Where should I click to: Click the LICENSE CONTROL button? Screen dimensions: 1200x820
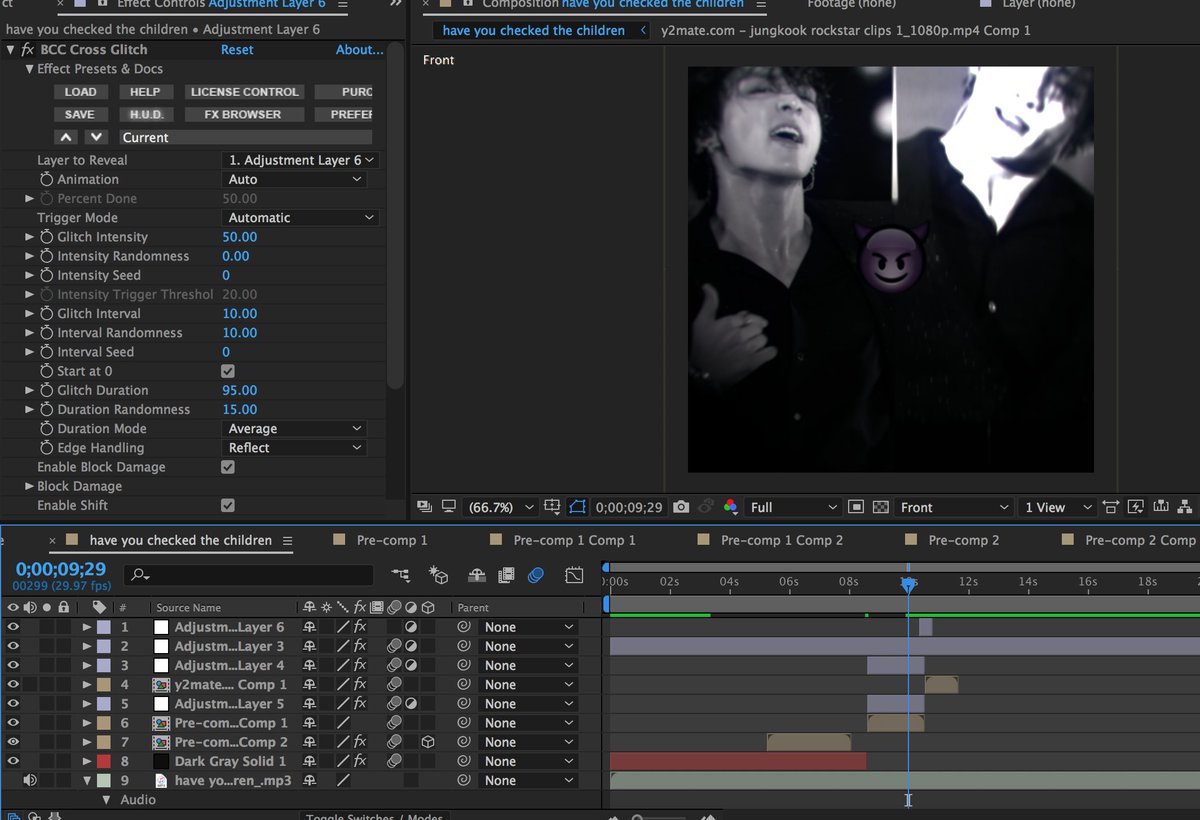[245, 92]
